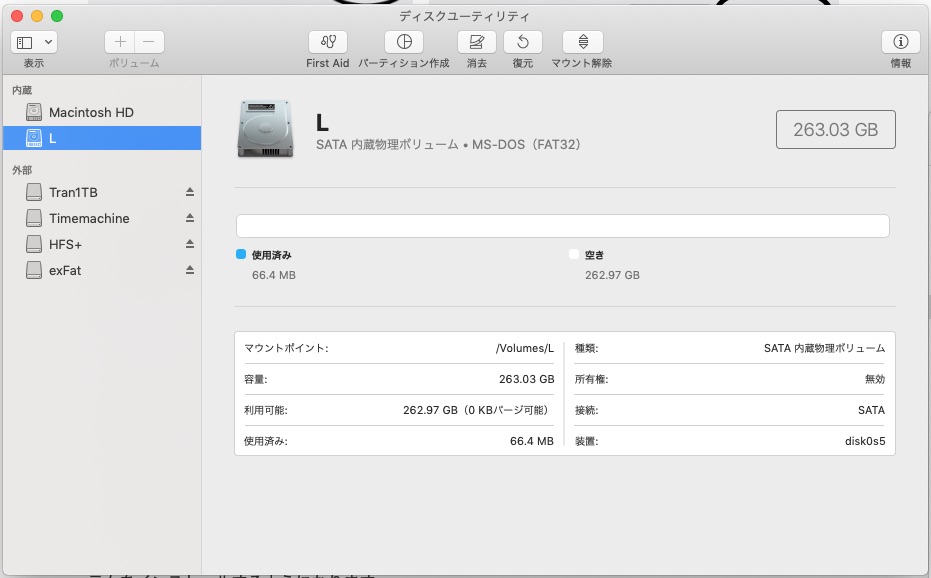Click the 表示 label in the toolbar
Screen dimensions: 931x578
click(34, 63)
